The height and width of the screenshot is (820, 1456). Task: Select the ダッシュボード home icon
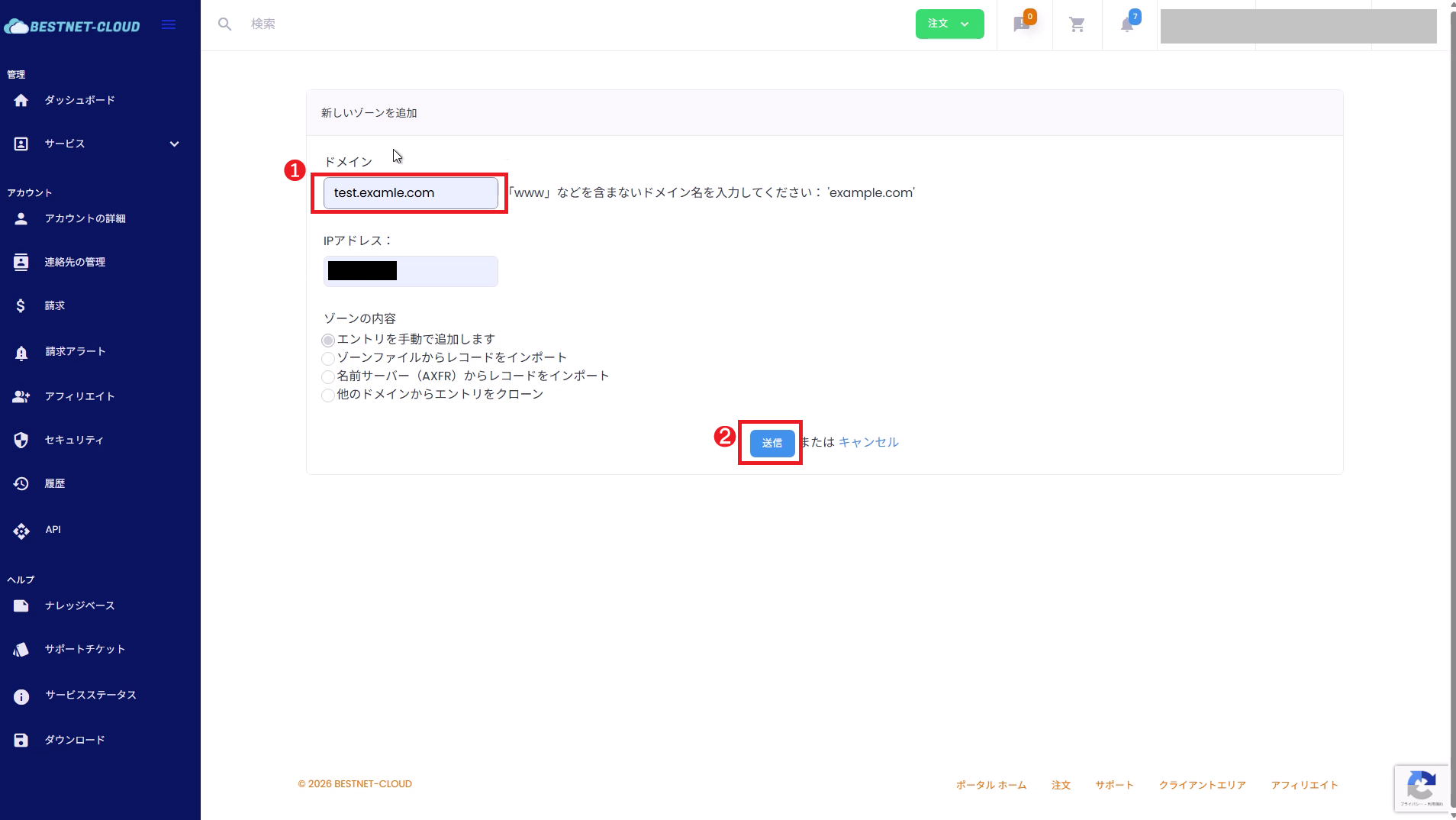(21, 99)
